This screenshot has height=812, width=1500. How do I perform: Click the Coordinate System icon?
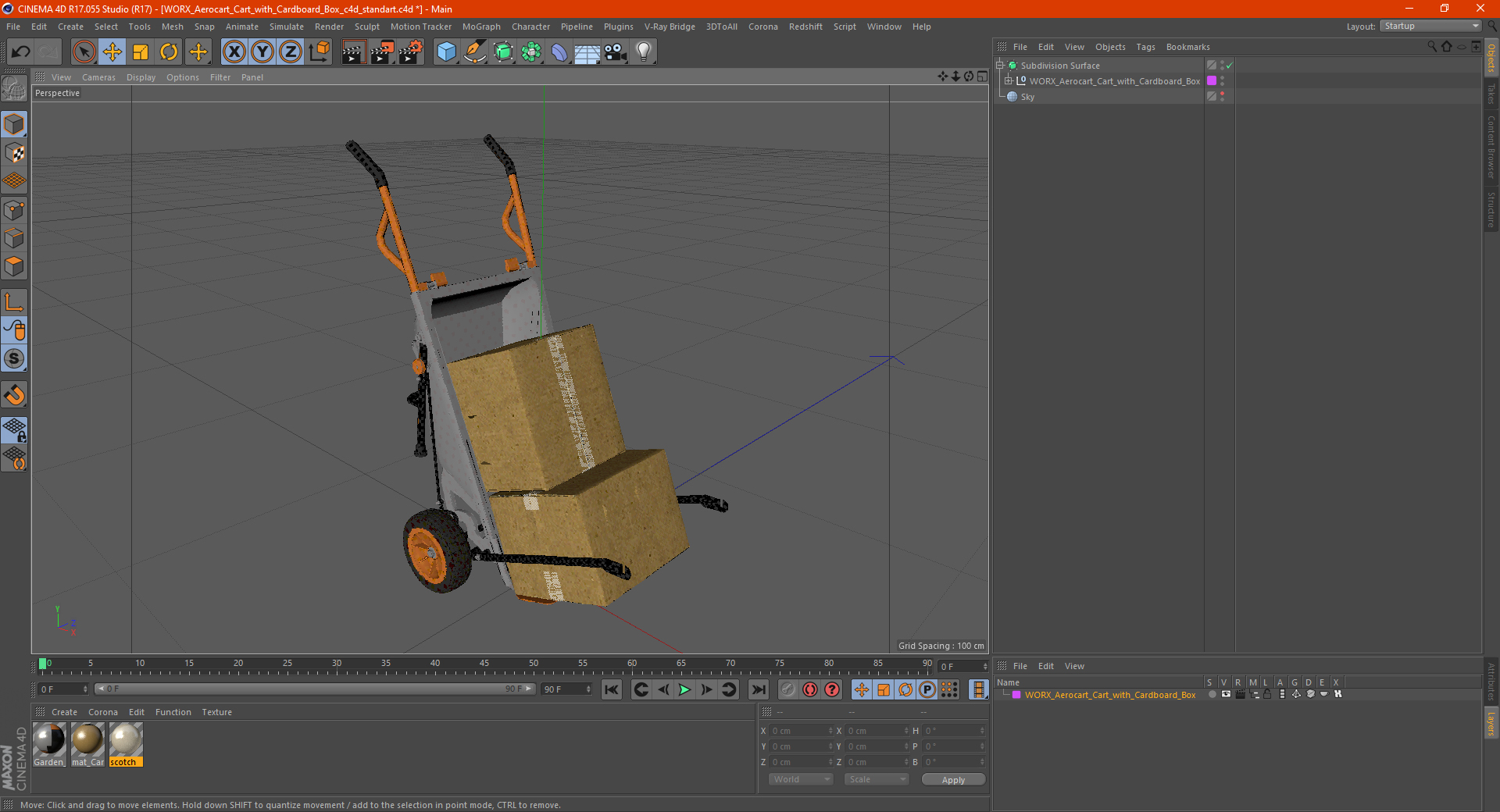[320, 52]
